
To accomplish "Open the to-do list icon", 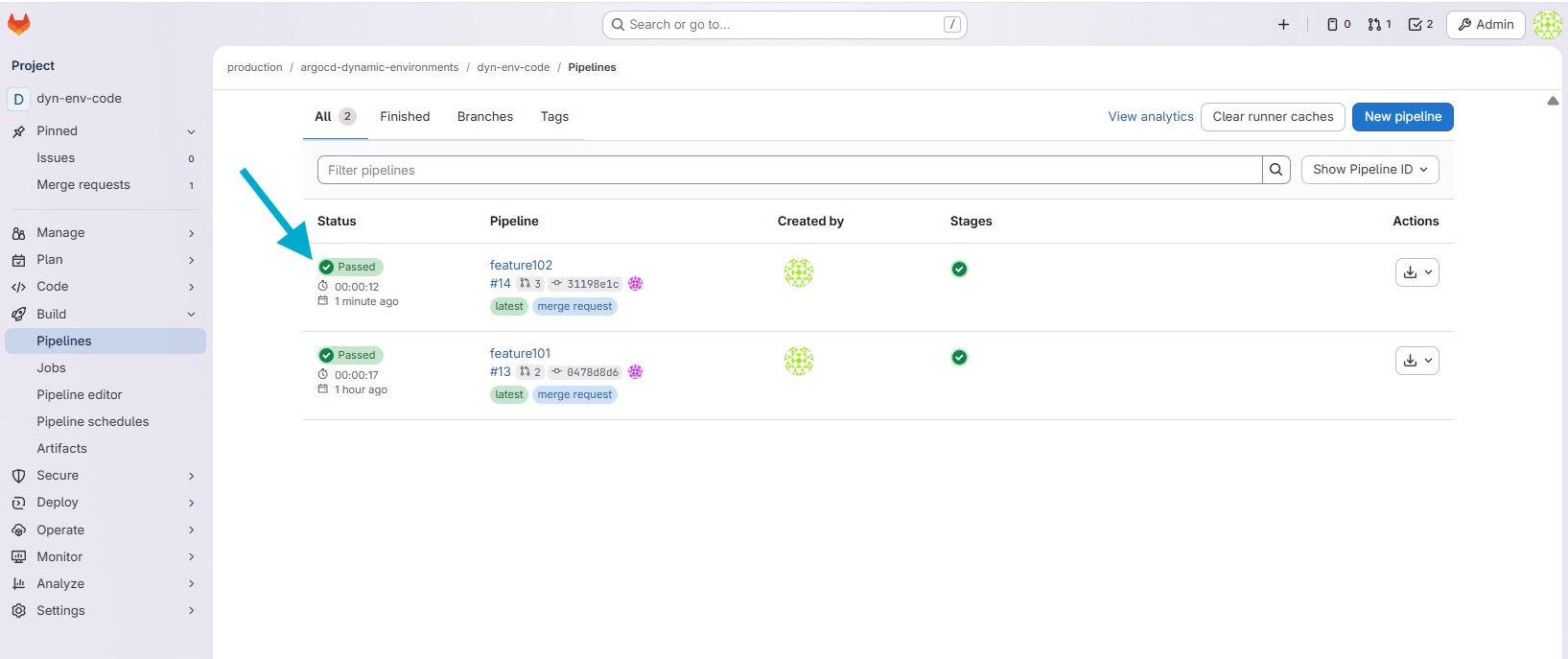I will coord(1420,25).
